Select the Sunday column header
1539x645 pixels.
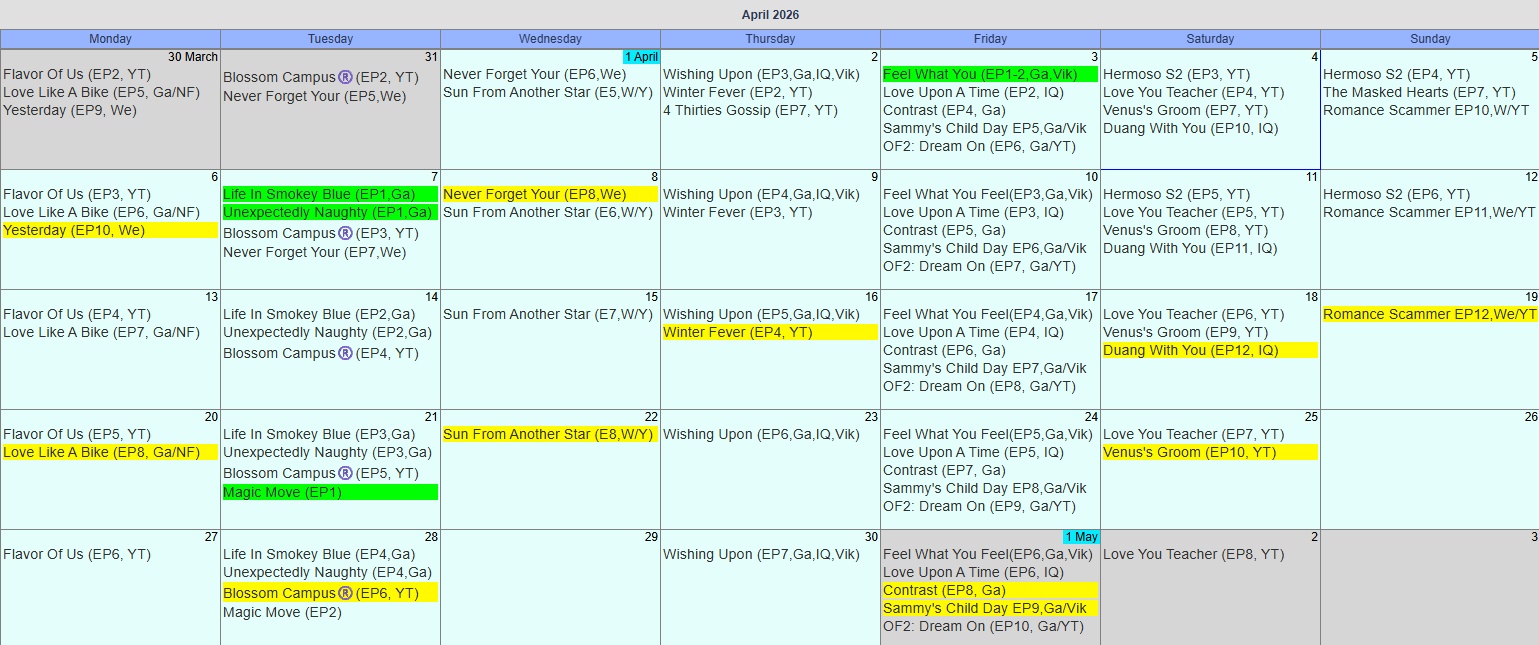[x=1430, y=39]
